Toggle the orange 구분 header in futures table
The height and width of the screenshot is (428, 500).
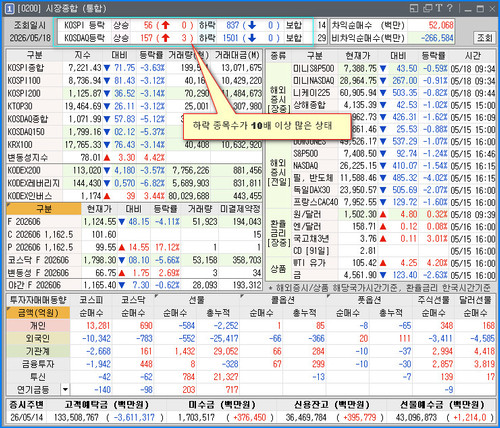(44, 209)
